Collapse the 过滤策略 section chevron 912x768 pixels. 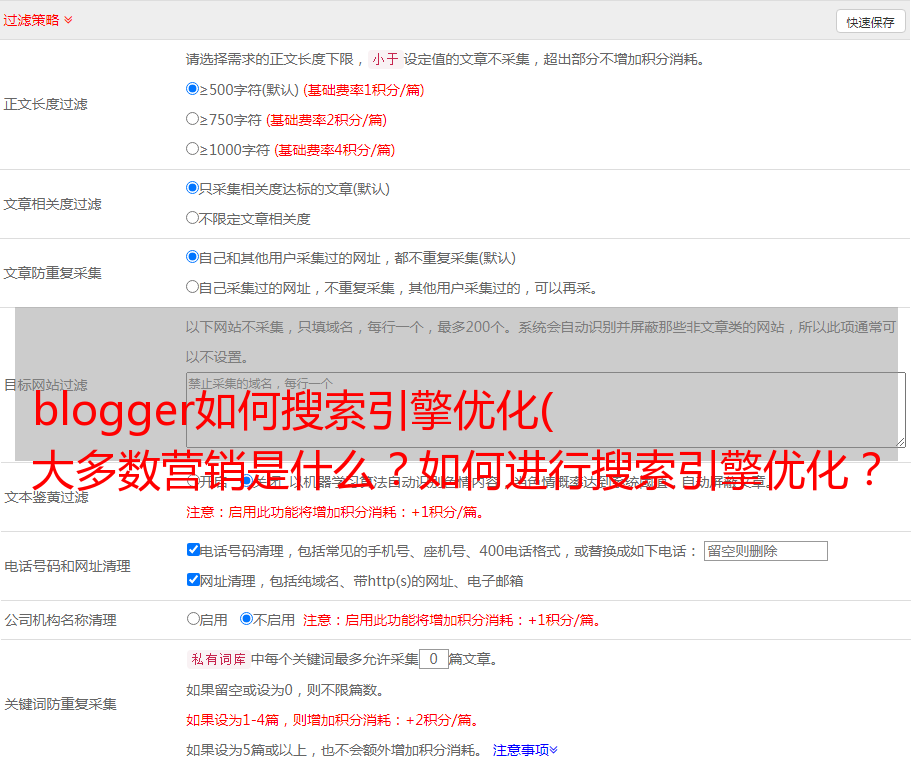click(x=68, y=20)
